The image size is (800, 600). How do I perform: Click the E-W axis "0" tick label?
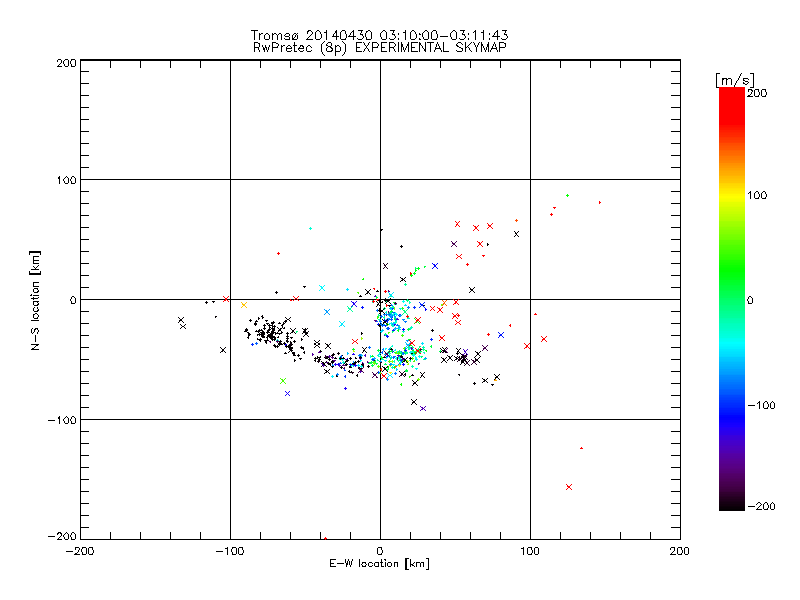point(380,551)
